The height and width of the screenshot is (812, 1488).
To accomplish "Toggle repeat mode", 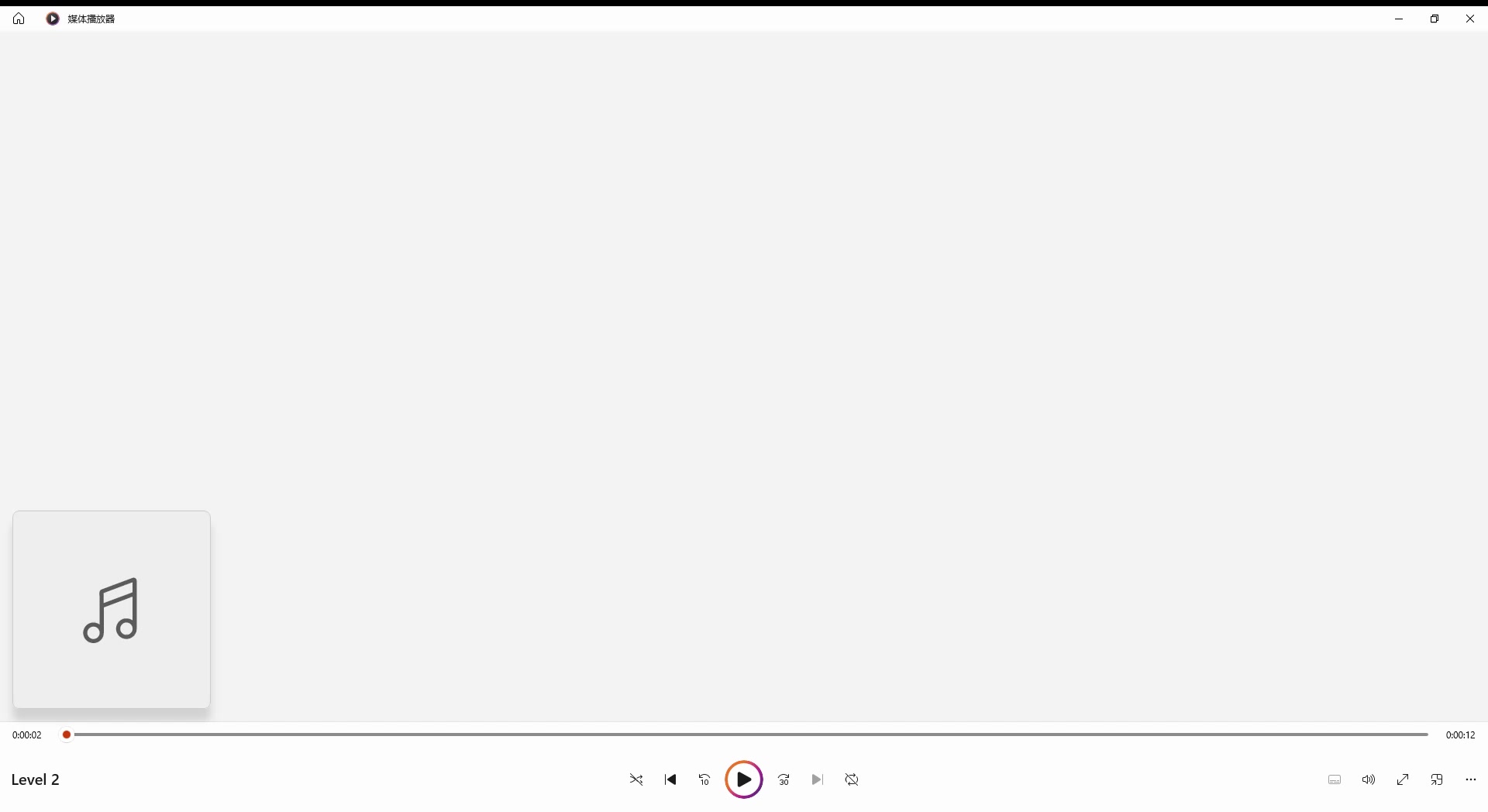I will click(852, 779).
